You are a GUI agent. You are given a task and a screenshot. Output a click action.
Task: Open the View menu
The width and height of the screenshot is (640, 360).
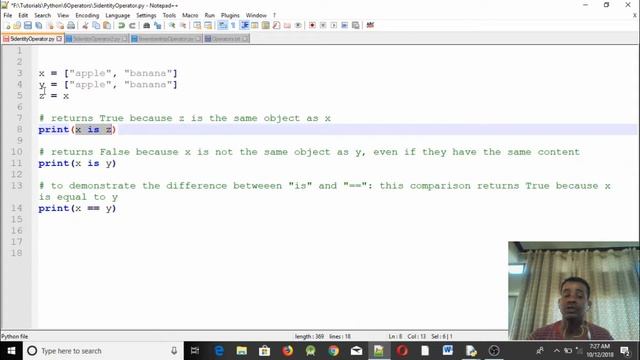pyautogui.click(x=63, y=16)
